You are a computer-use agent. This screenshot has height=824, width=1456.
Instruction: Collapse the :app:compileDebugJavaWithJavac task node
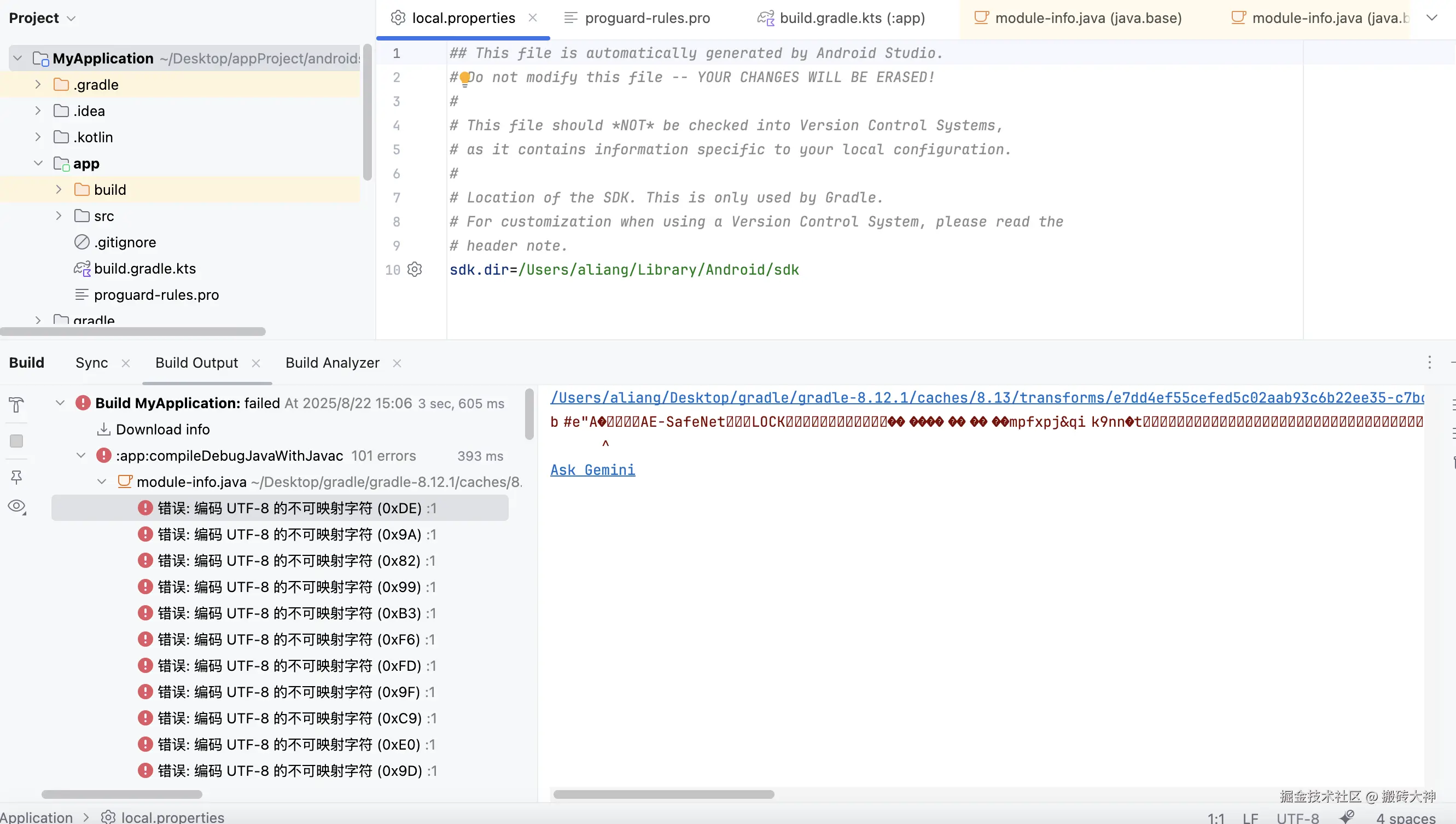click(81, 456)
